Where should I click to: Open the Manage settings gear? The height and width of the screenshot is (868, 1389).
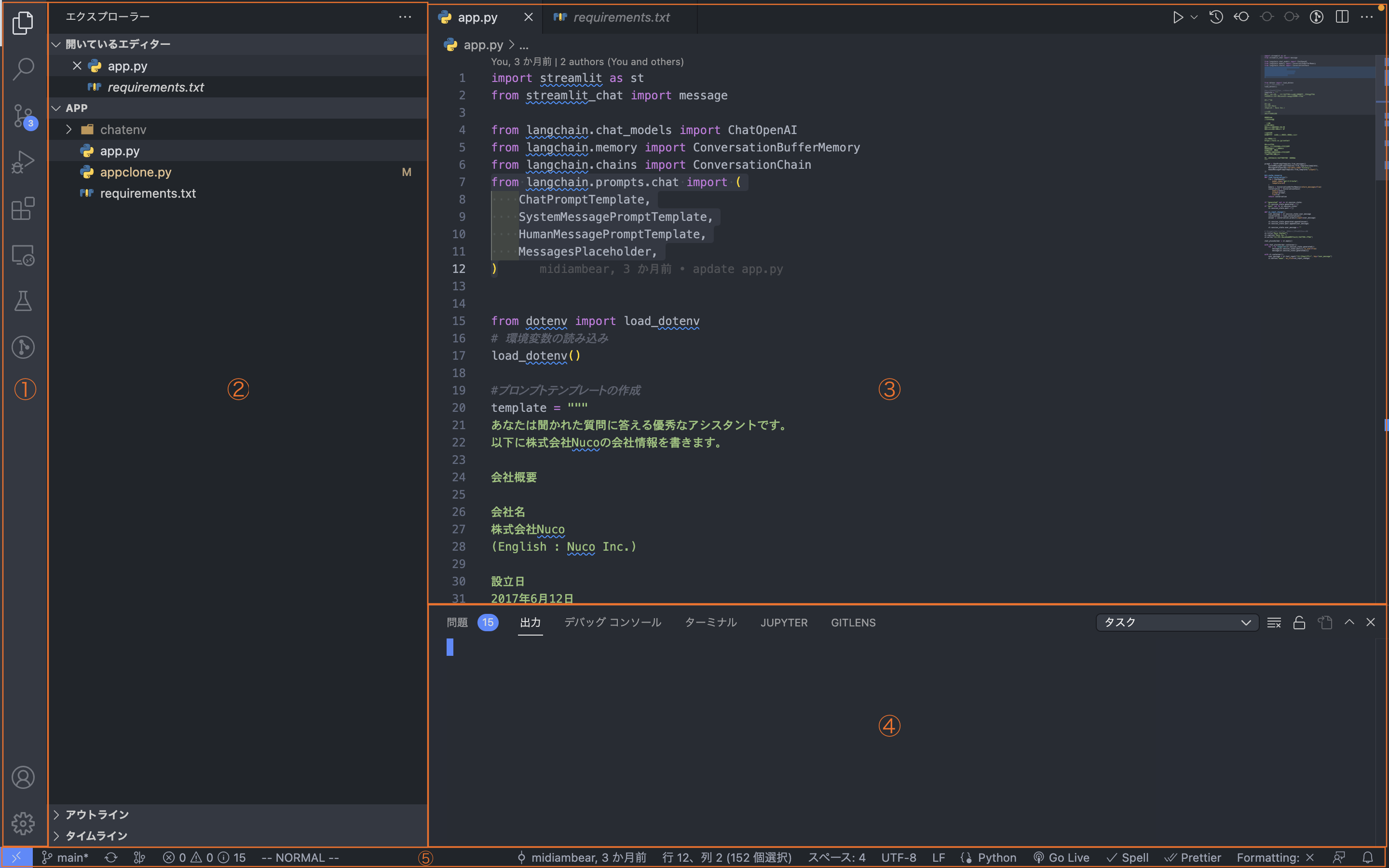coord(23,823)
